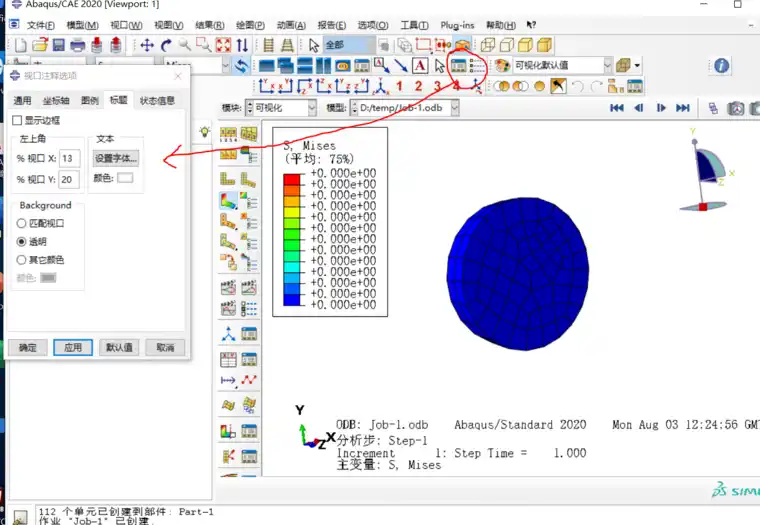Print the viewport with printer icon
This screenshot has height=525, width=760.
[78, 46]
